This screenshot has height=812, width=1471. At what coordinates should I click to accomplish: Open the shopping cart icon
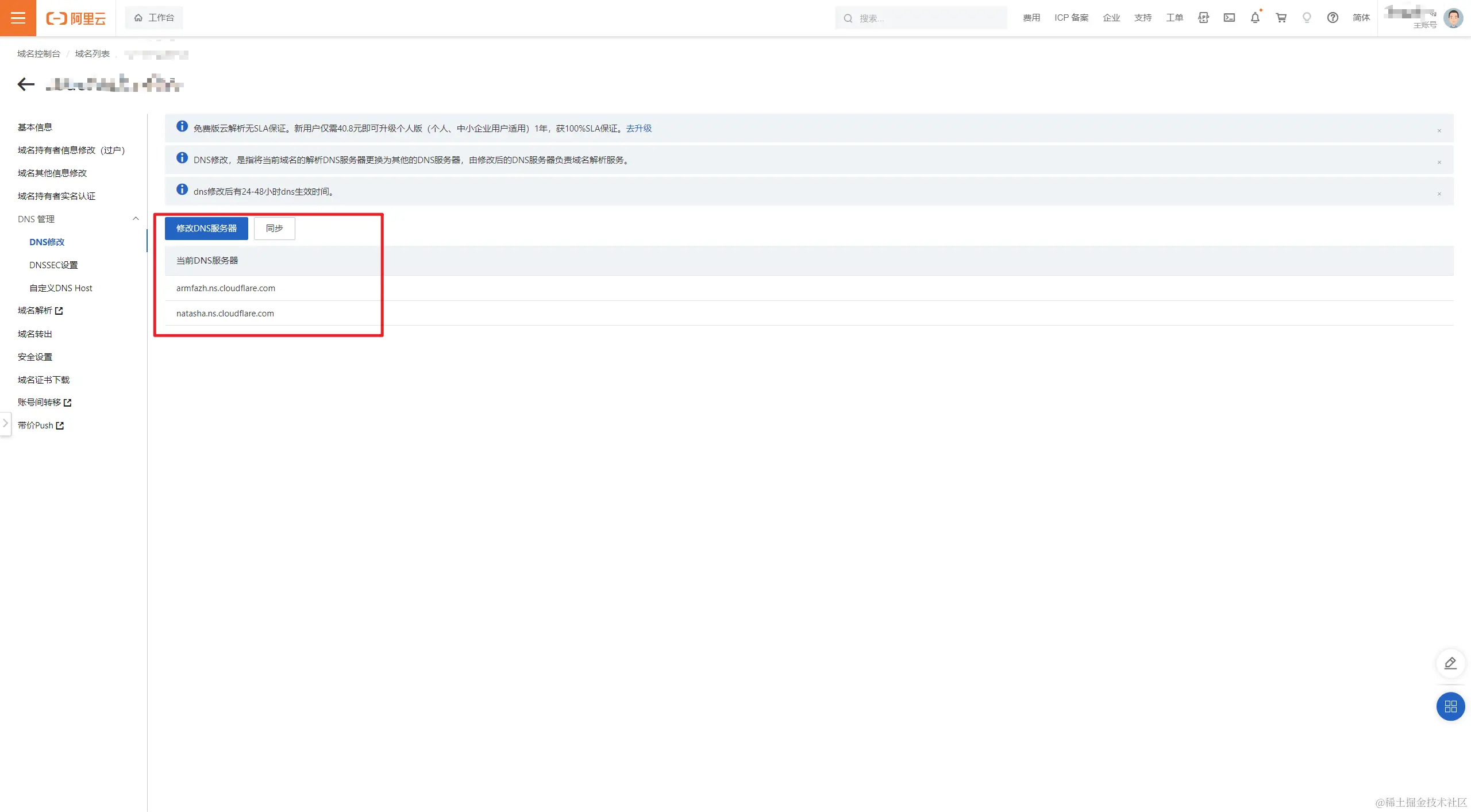[1281, 18]
